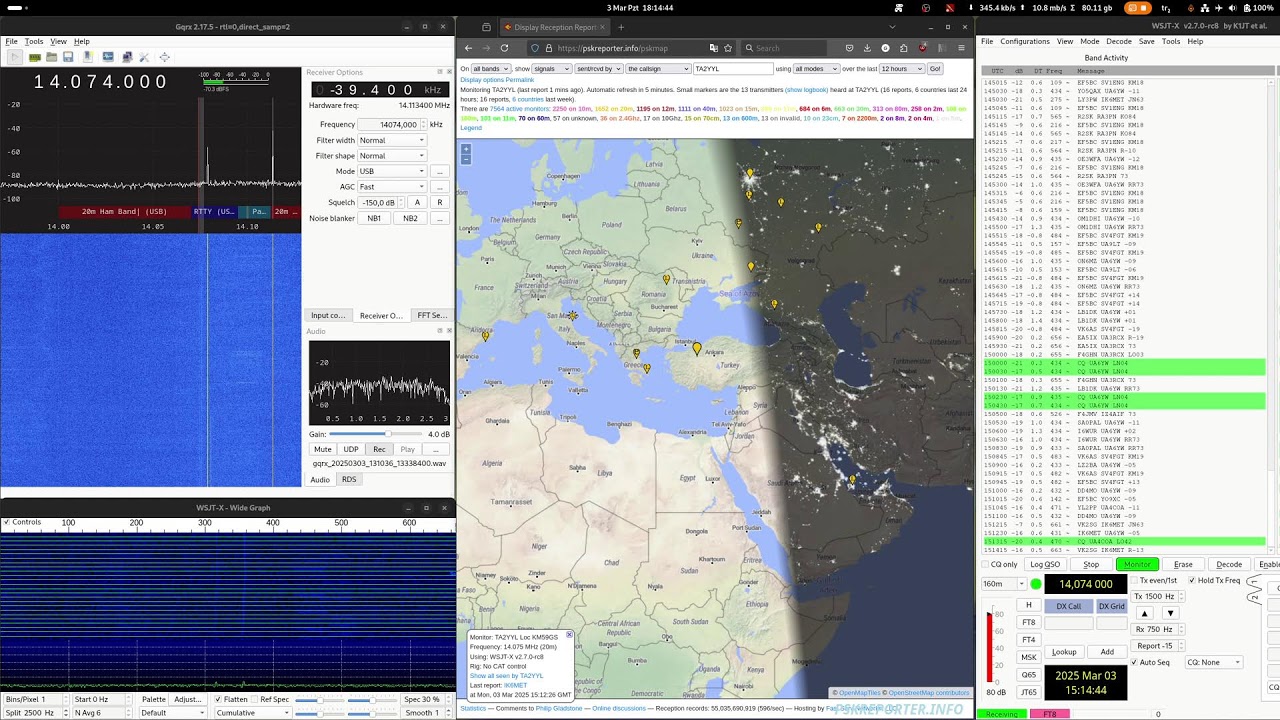
Task: Adjust WSJT-X red audio level meter
Action: pyautogui.click(x=991, y=647)
